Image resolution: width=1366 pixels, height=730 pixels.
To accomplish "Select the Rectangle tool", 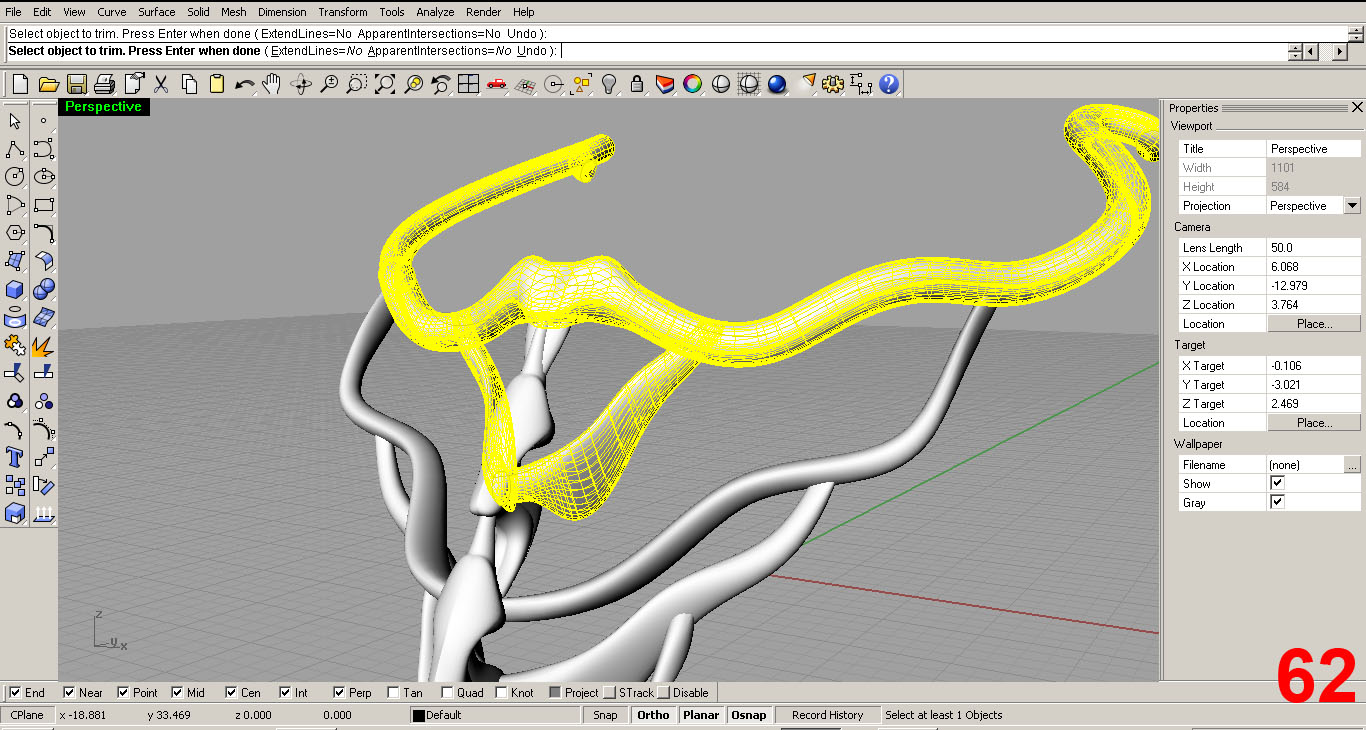I will [44, 205].
